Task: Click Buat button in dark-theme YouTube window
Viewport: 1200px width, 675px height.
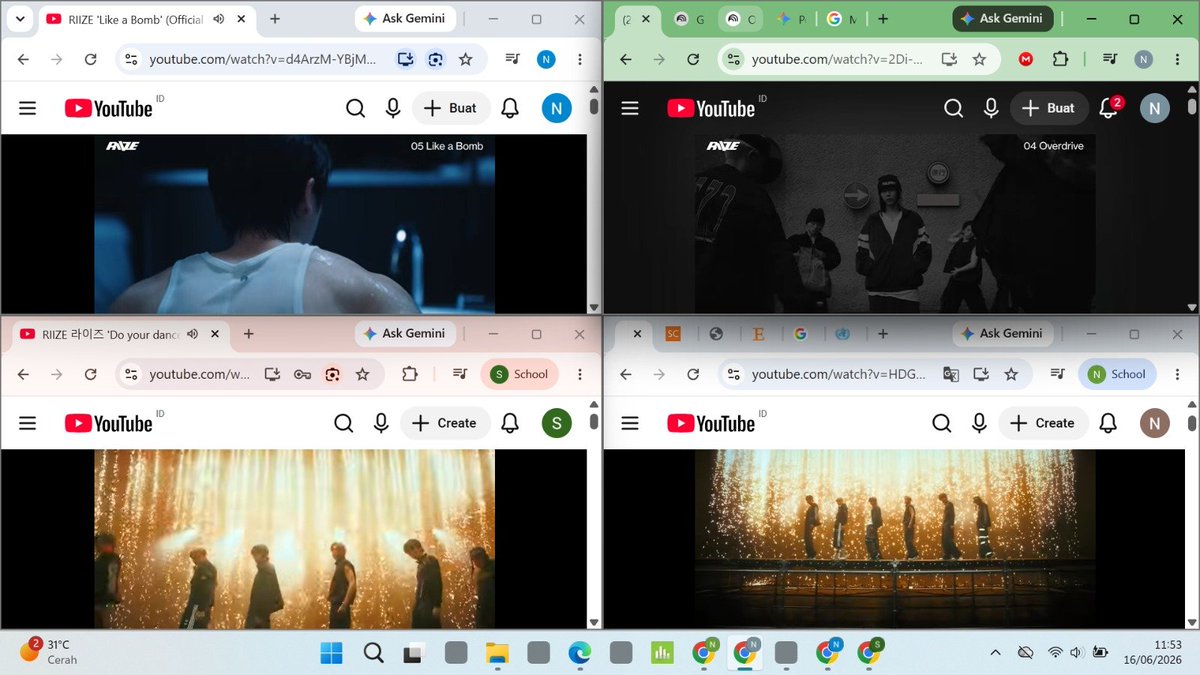Action: pyautogui.click(x=1048, y=108)
